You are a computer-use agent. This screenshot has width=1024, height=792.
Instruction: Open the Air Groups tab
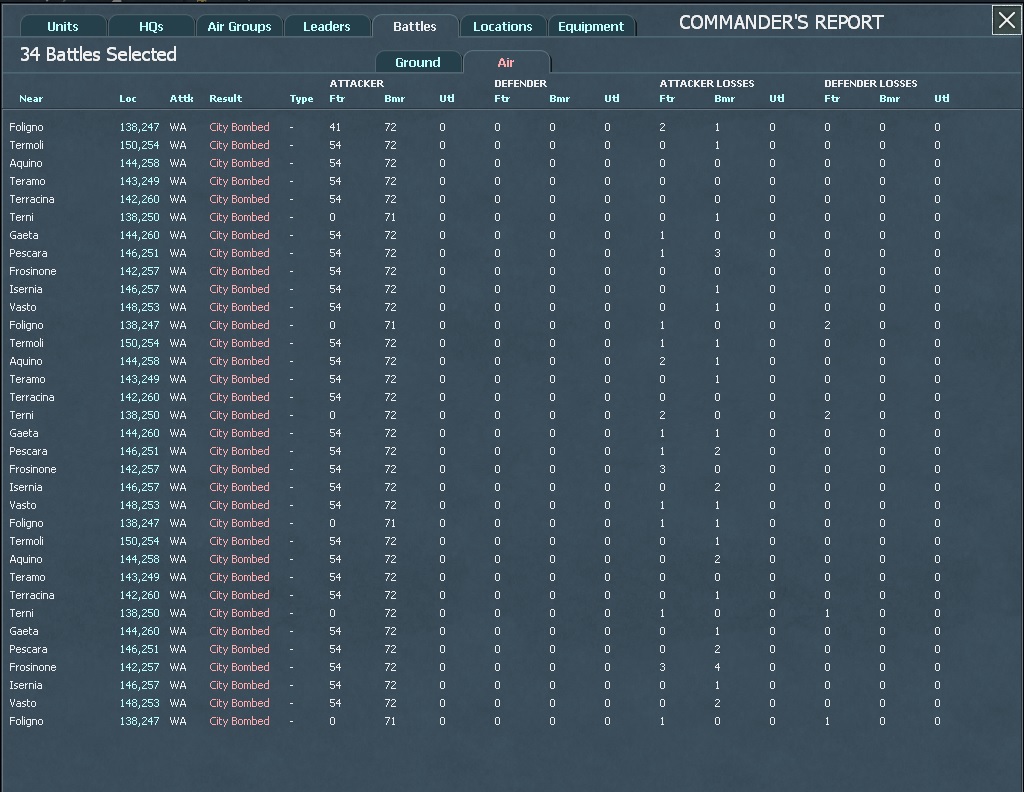coord(239,26)
